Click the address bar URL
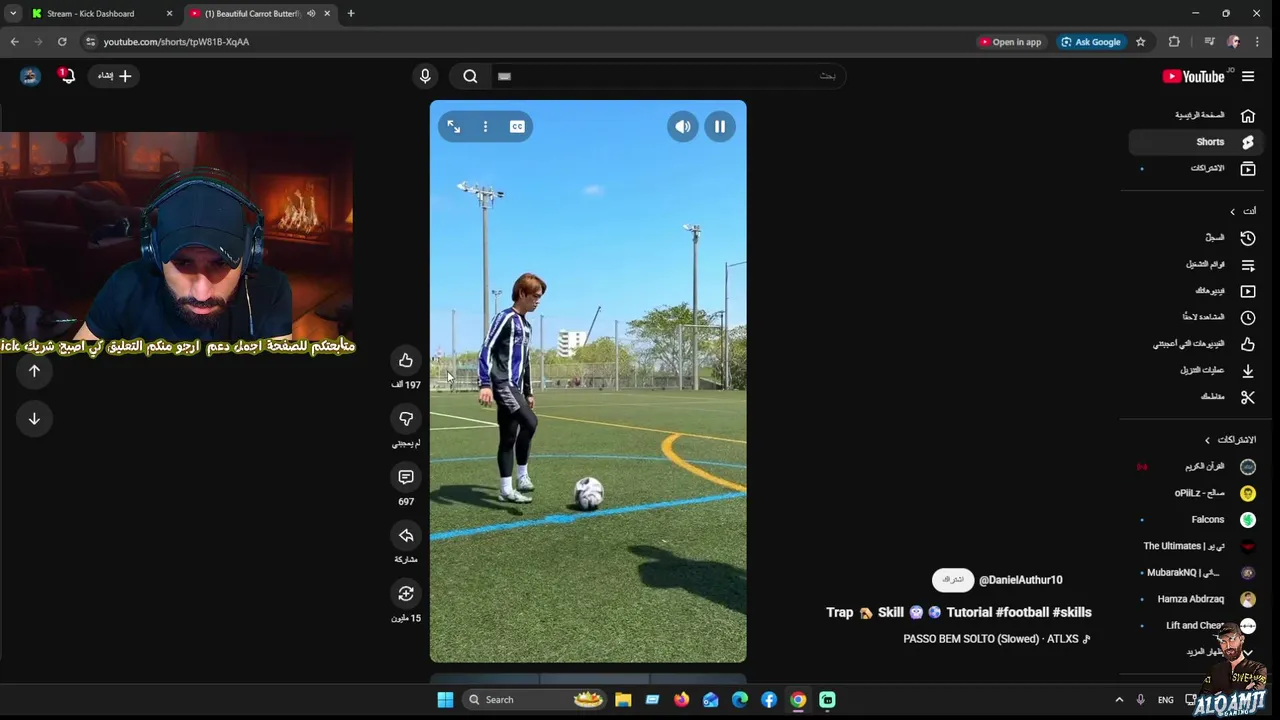Image resolution: width=1280 pixels, height=720 pixels. point(176,42)
